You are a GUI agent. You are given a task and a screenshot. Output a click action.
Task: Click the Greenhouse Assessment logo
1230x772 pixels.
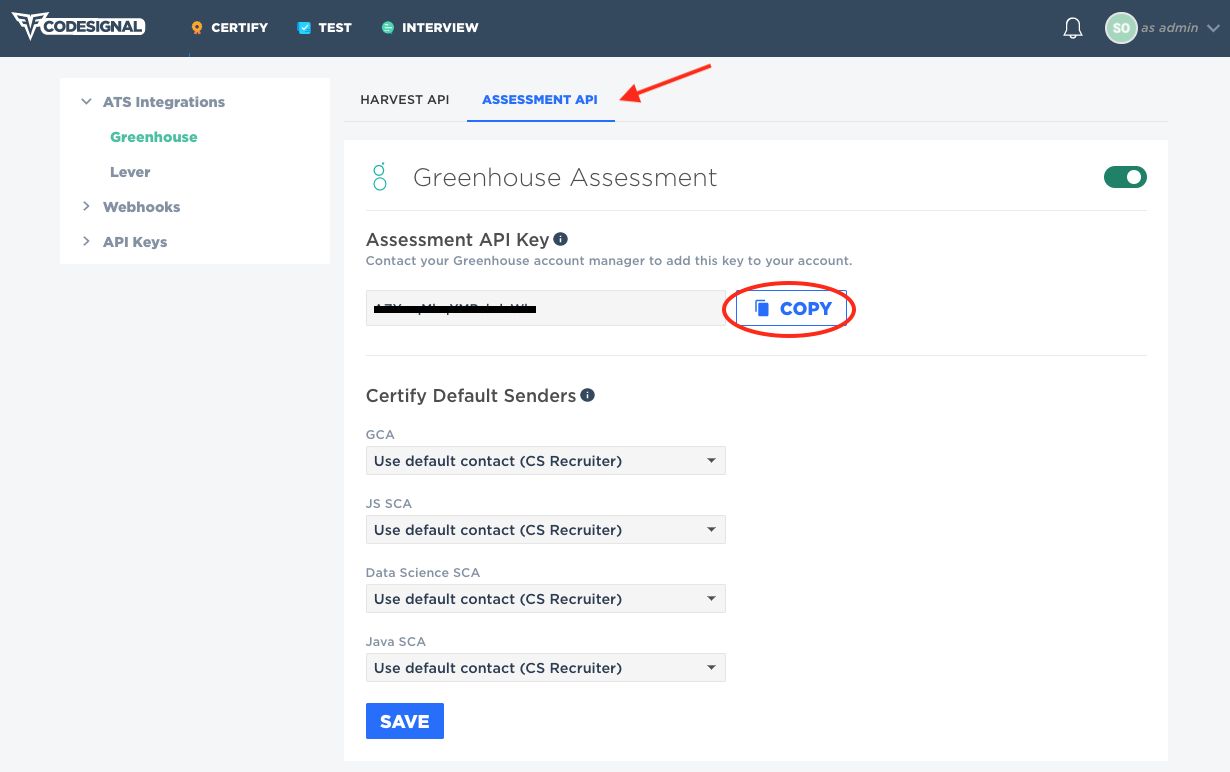point(379,177)
